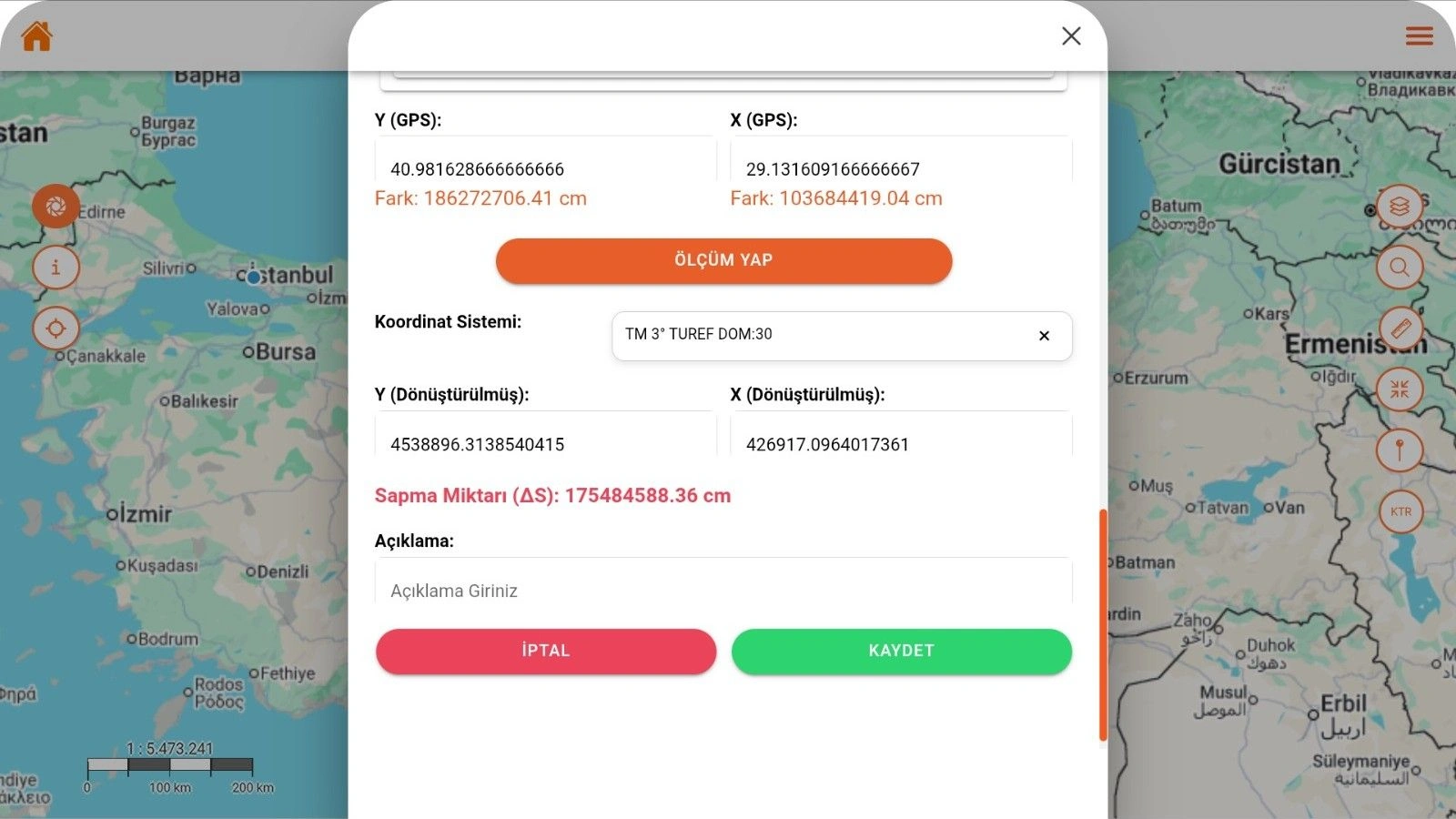Open the map search tool
1456x819 pixels.
[1400, 268]
